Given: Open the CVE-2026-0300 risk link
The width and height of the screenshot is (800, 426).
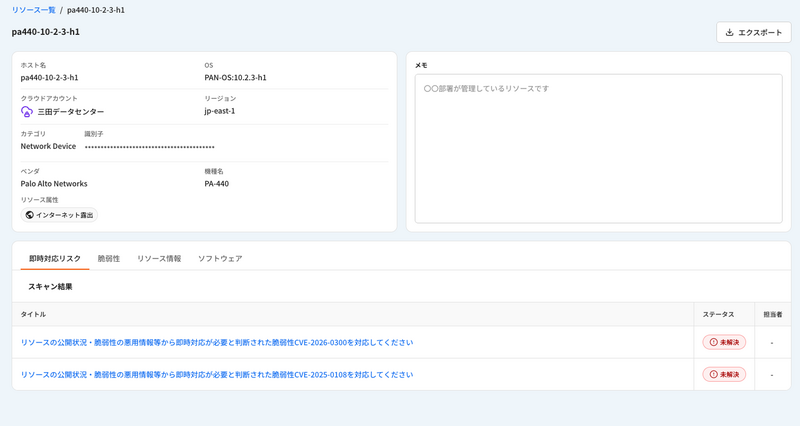Looking at the screenshot, I should point(217,342).
